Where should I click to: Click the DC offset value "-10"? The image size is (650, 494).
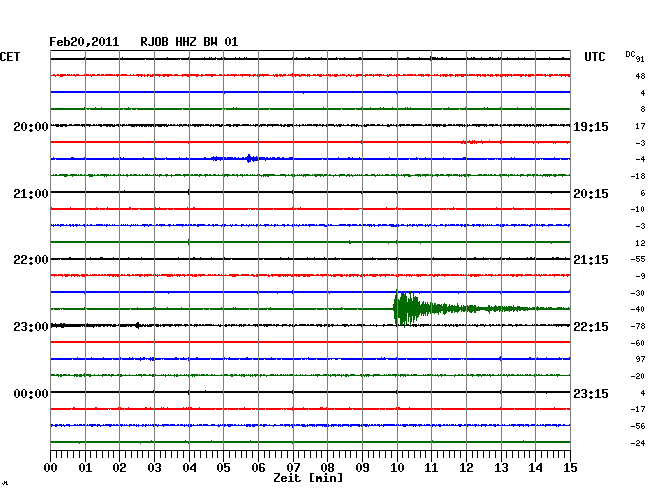(x=638, y=209)
